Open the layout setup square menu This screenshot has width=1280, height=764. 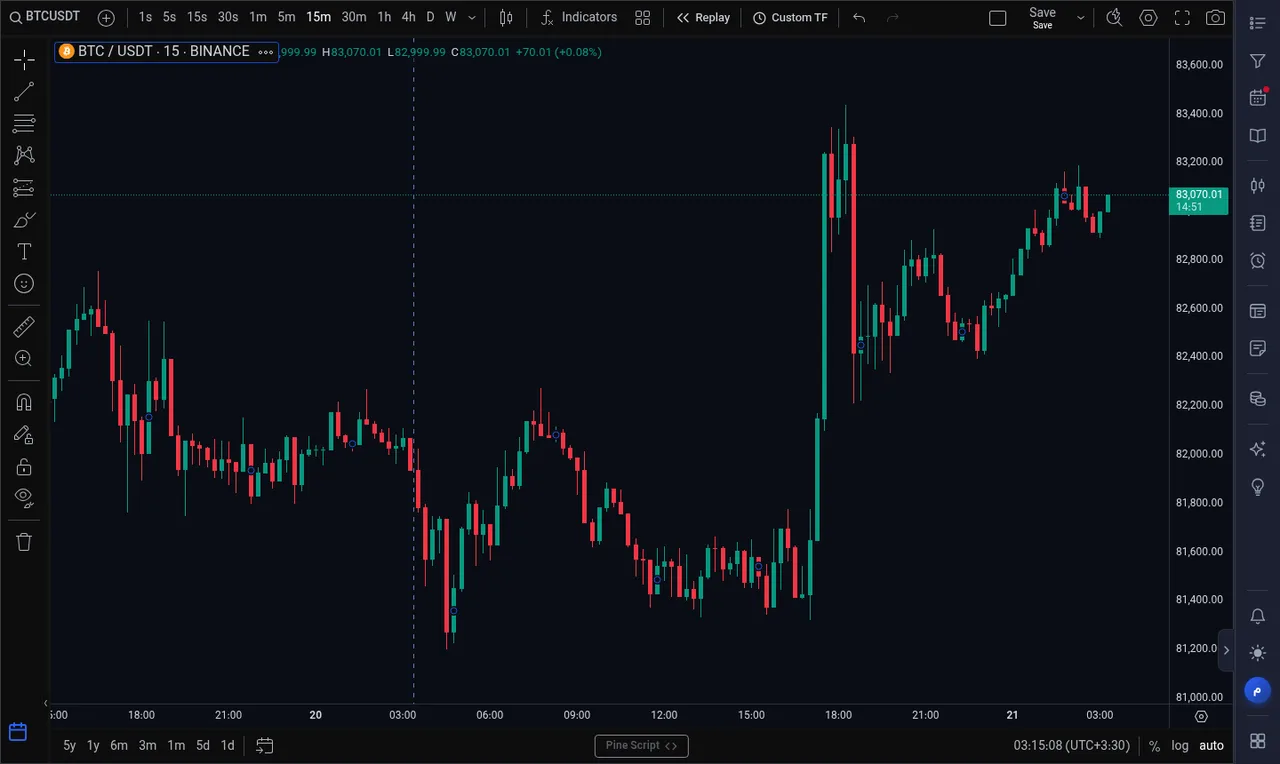(997, 18)
